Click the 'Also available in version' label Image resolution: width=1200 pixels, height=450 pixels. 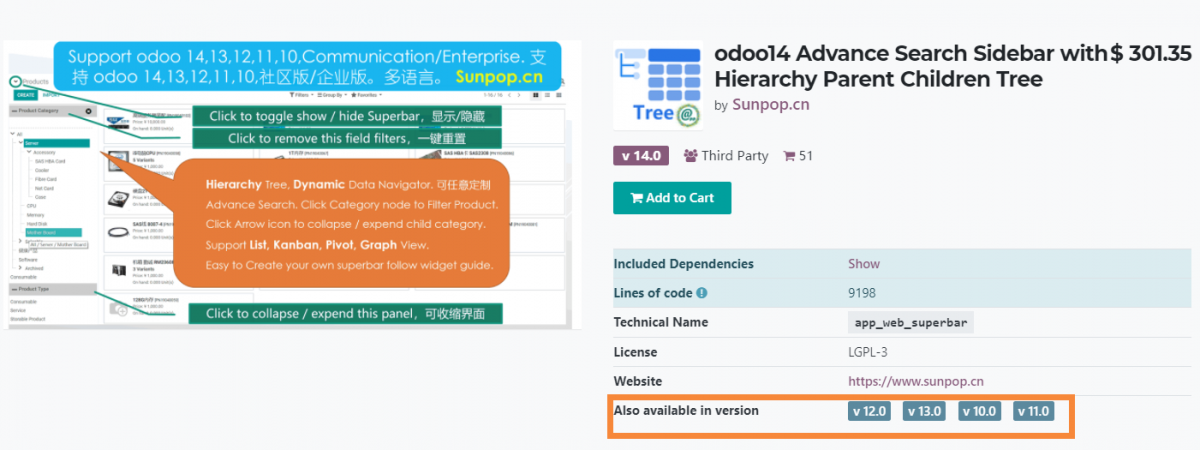(x=686, y=410)
